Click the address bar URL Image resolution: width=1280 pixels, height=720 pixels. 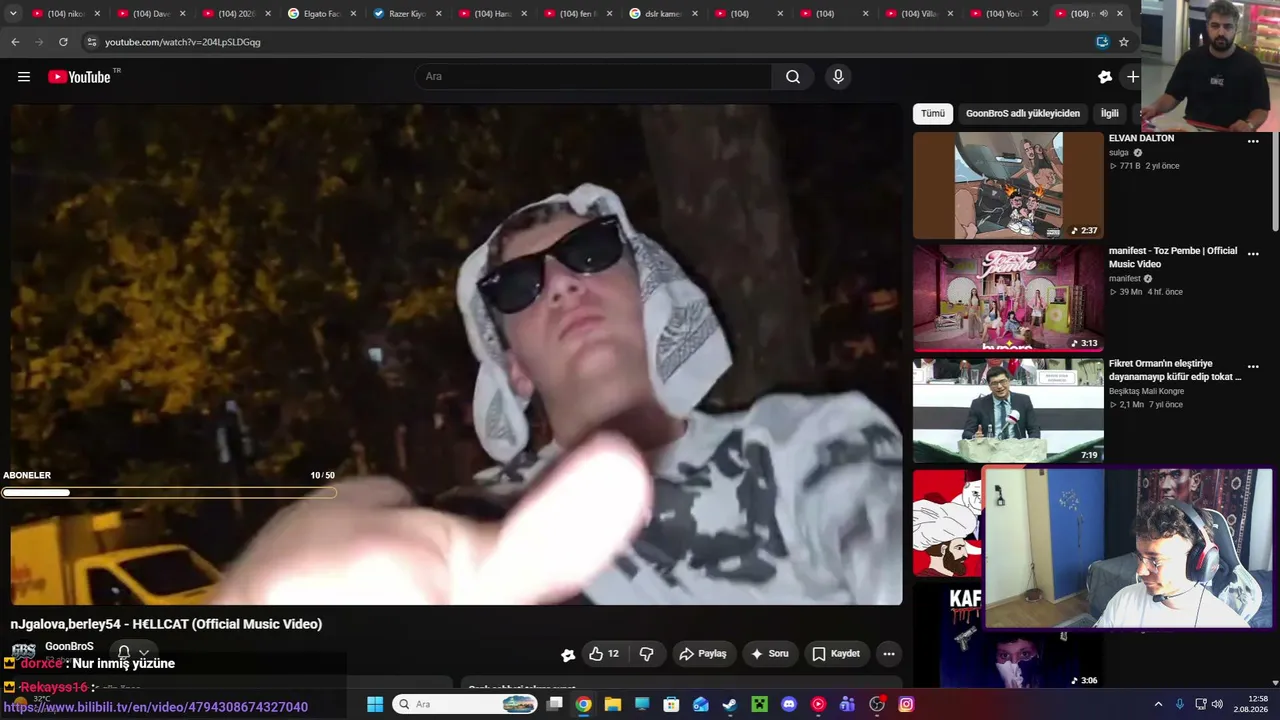(183, 42)
